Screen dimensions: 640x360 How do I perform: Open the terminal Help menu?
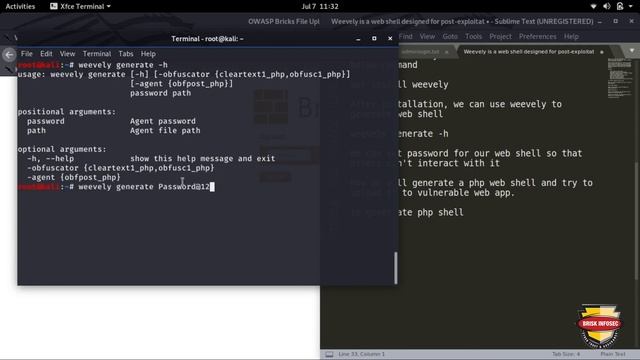tap(148, 53)
